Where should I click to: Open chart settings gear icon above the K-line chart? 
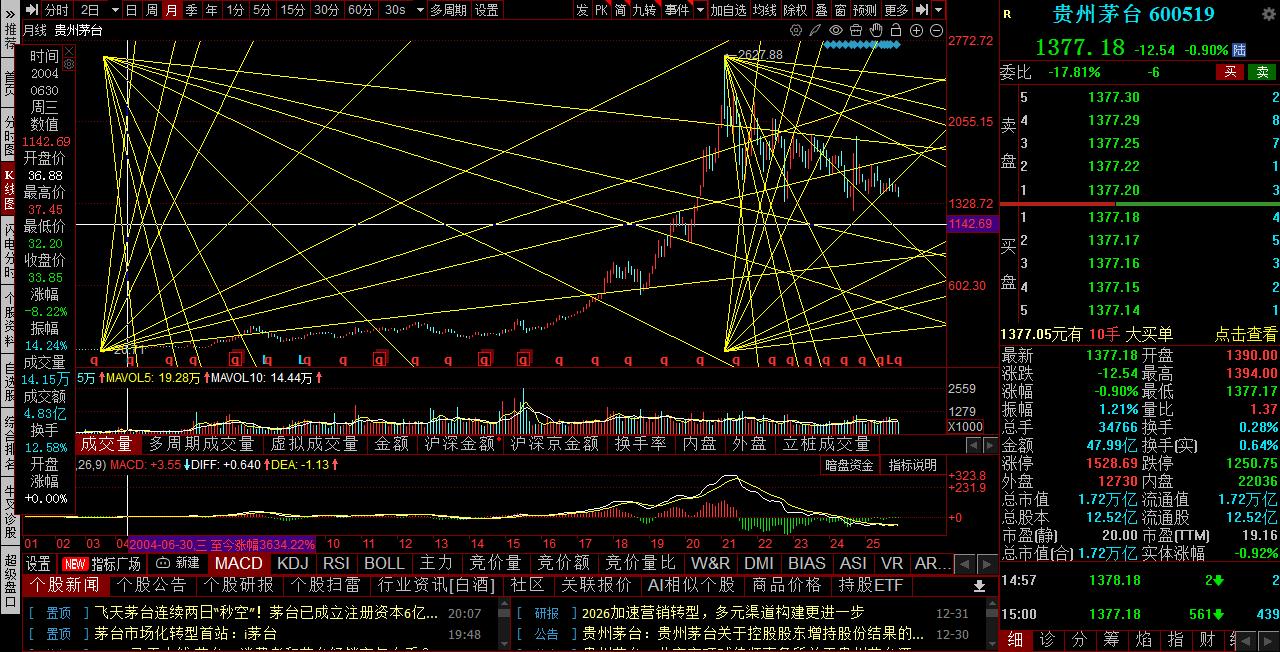tap(796, 31)
